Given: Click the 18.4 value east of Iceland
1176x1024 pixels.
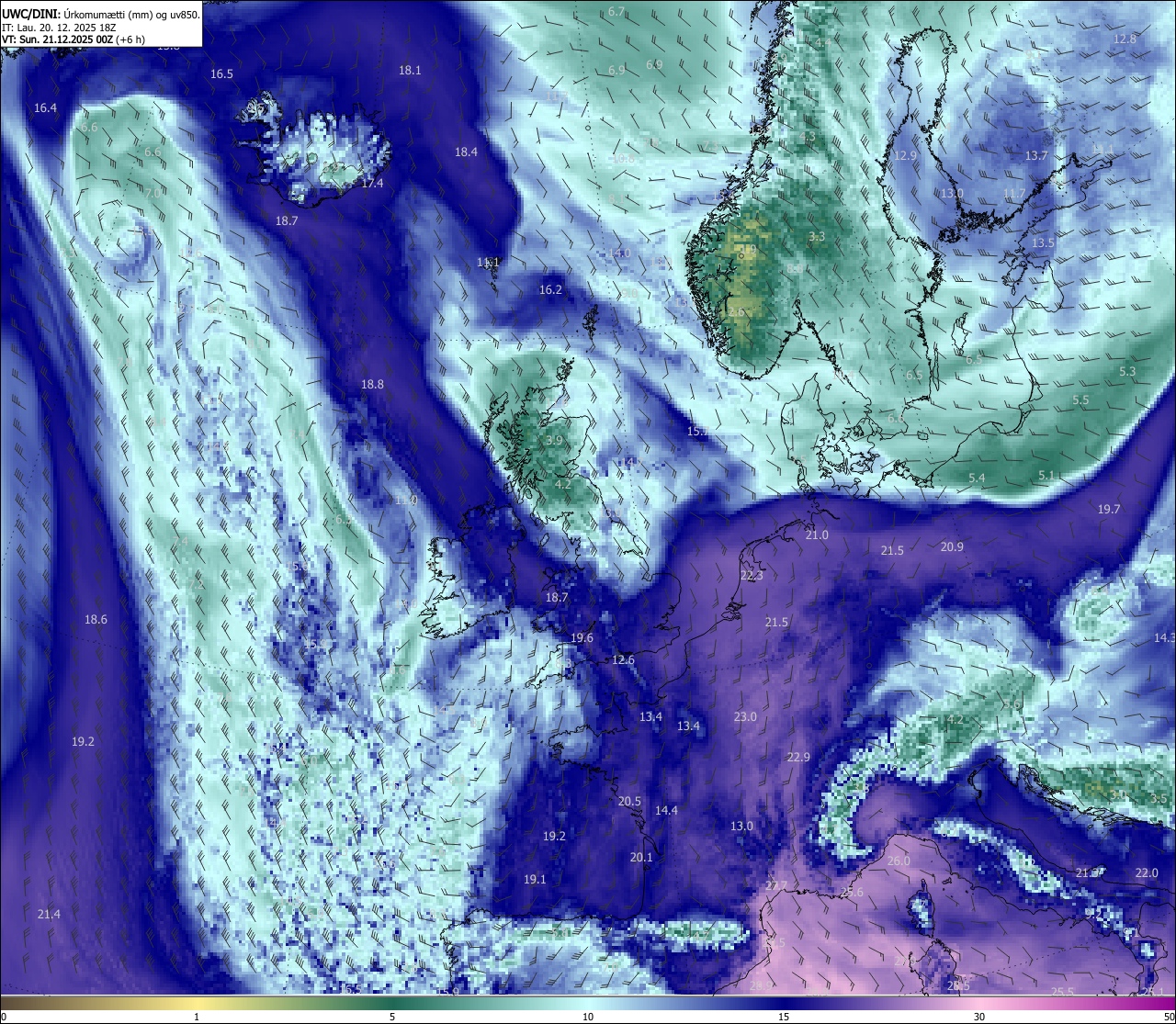Looking at the screenshot, I should coord(466,152).
